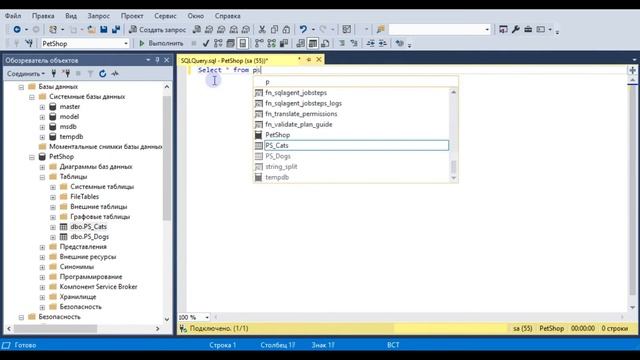Select the dbo.PS_Dogs table in tree

click(89, 237)
